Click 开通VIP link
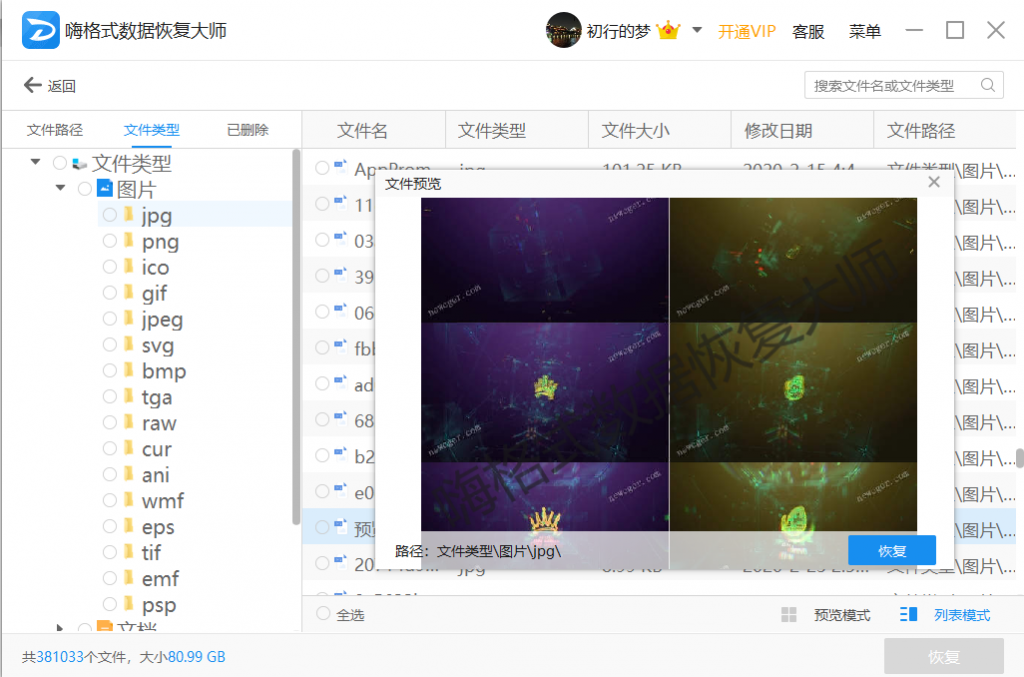The width and height of the screenshot is (1024, 677). pos(746,31)
